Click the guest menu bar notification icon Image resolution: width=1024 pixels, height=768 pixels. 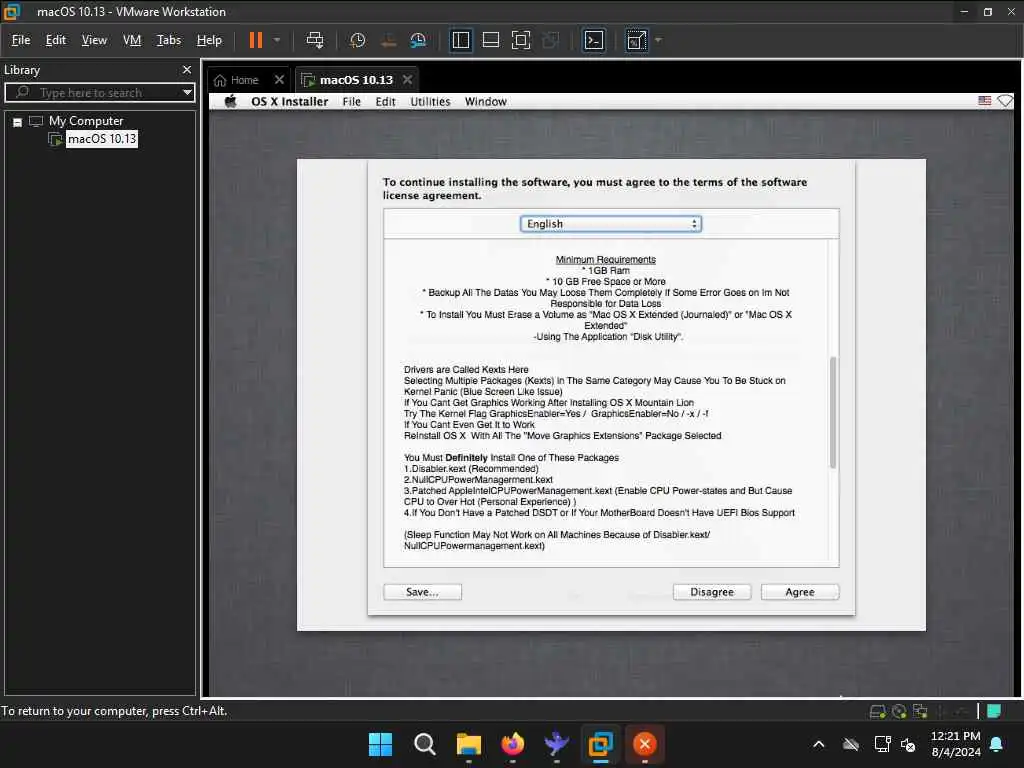[1005, 101]
